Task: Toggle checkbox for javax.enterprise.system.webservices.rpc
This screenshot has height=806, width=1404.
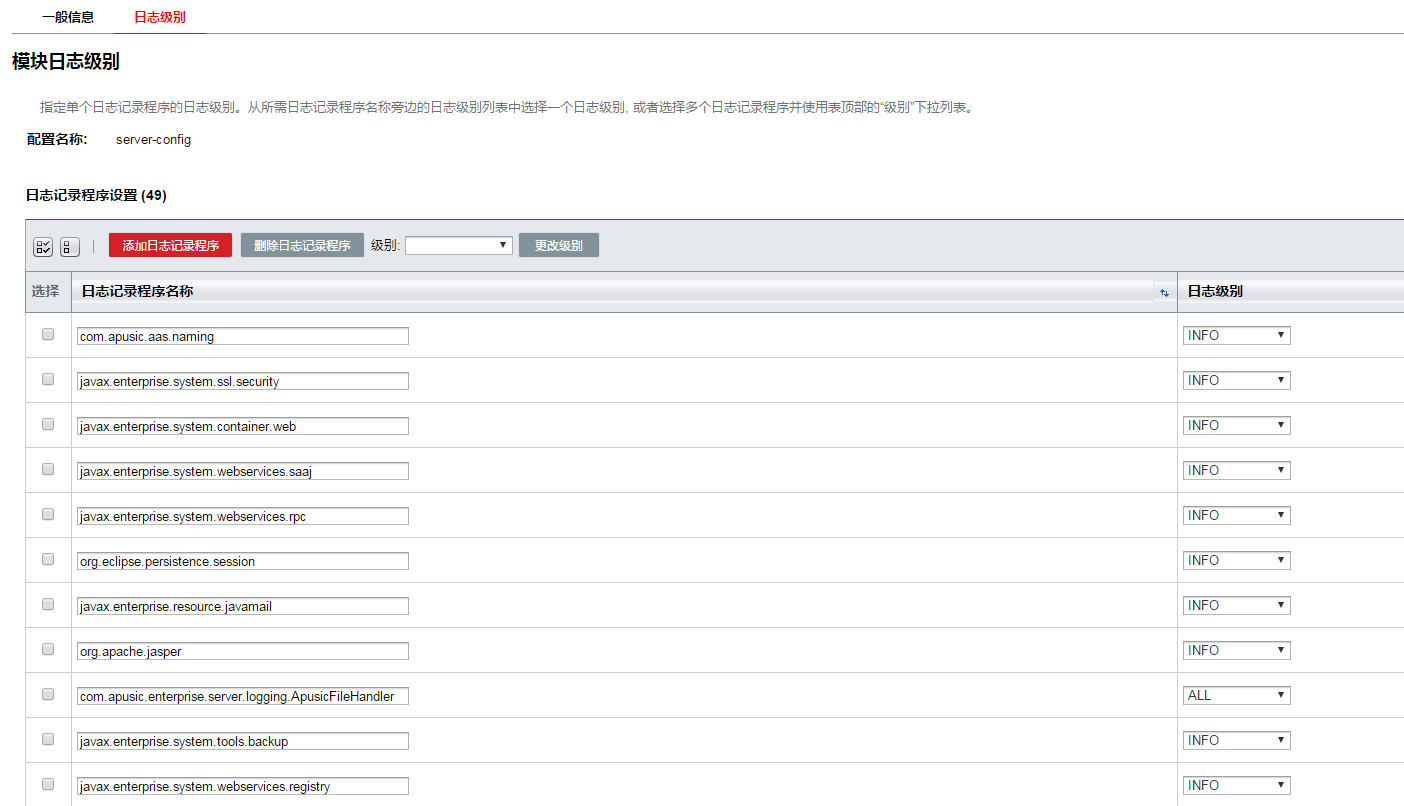Action: click(x=48, y=515)
